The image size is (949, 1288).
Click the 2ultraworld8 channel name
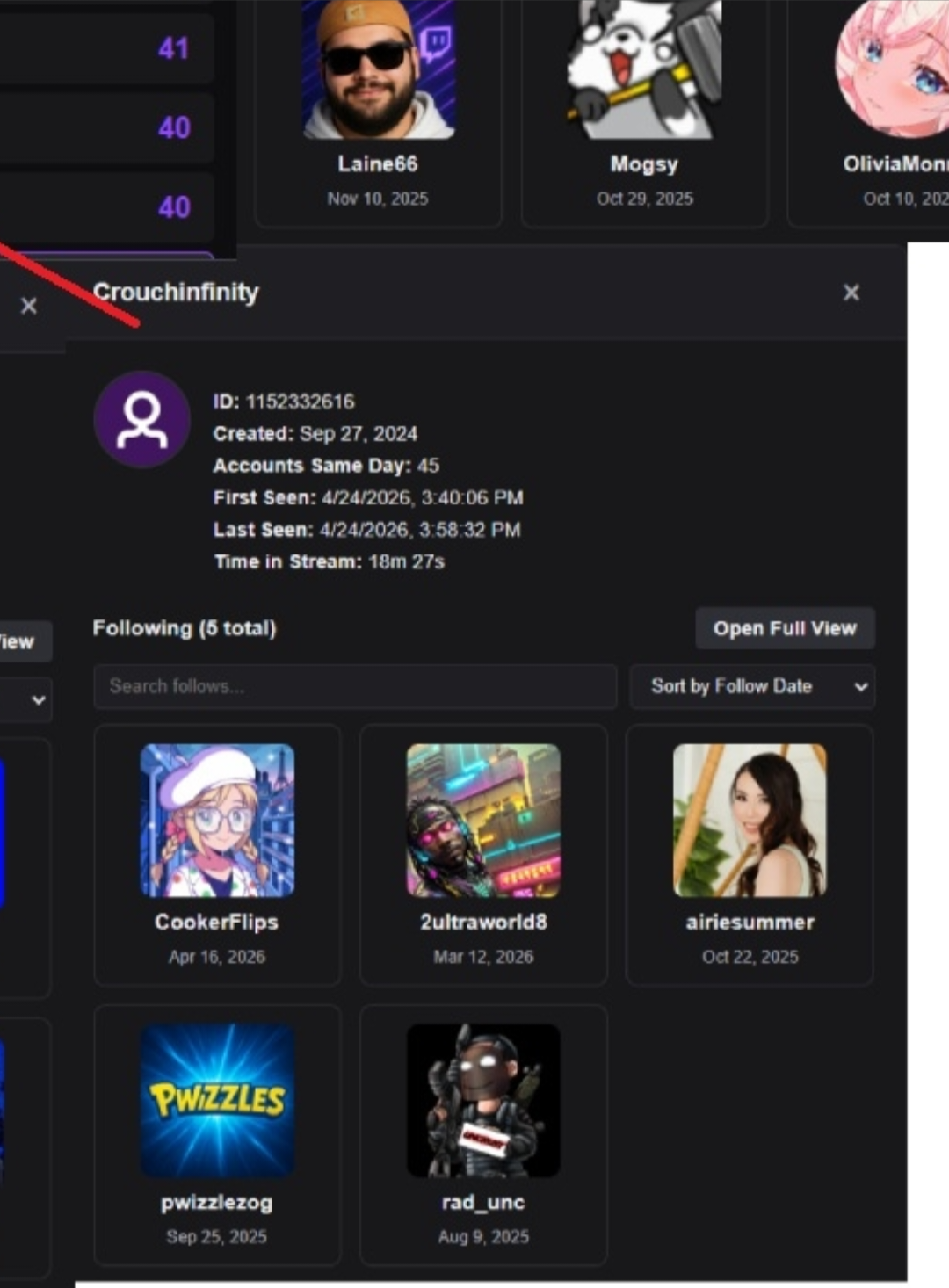483,922
